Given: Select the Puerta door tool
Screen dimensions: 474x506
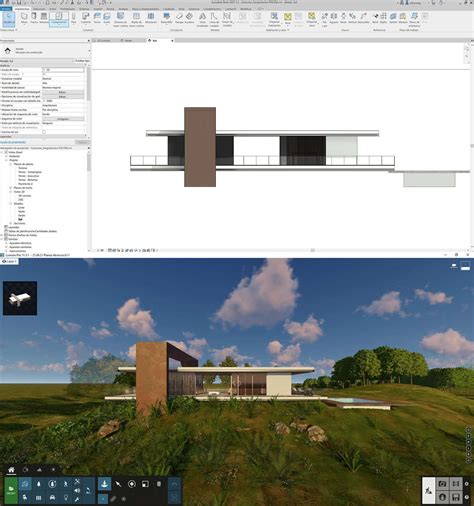Looking at the screenshot, I should 34,18.
